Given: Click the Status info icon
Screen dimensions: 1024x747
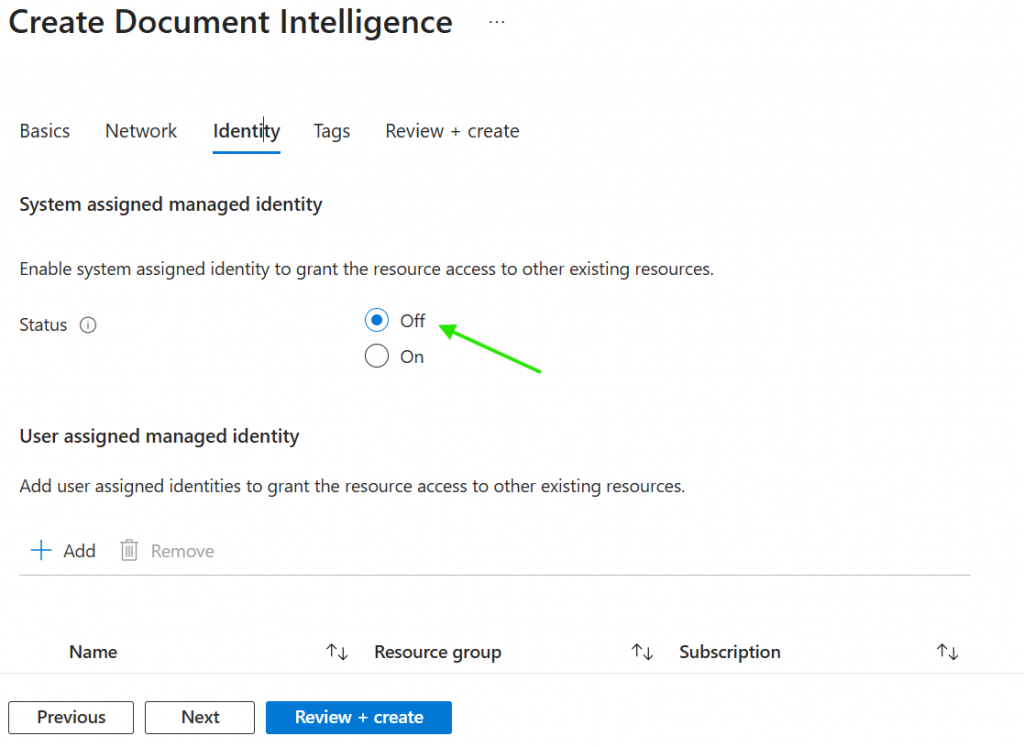Looking at the screenshot, I should pyautogui.click(x=88, y=325).
